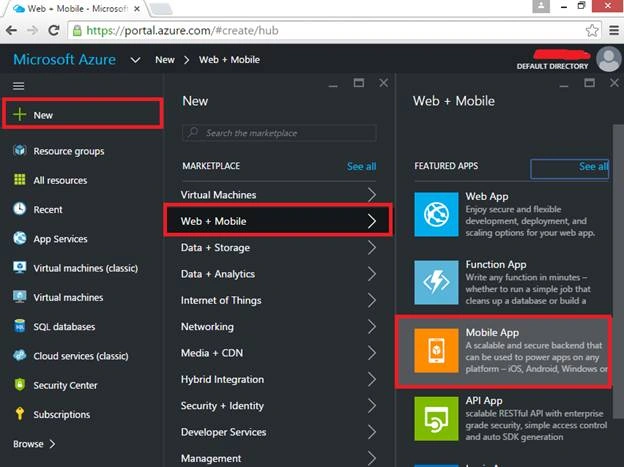Click the marketplace search magnifier icon
Viewport: 624px width, 467px height.
click(193, 132)
